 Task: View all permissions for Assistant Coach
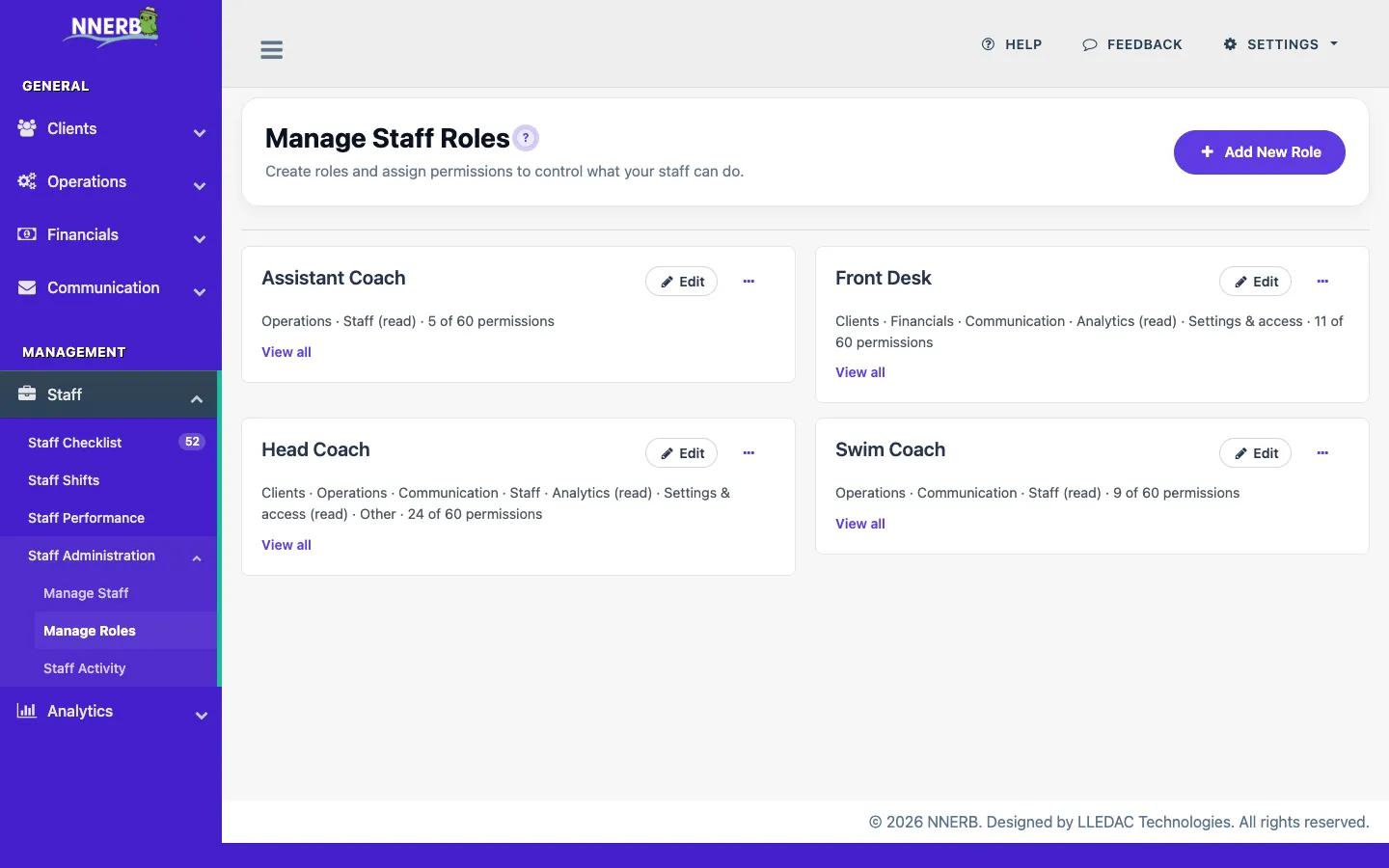286,352
